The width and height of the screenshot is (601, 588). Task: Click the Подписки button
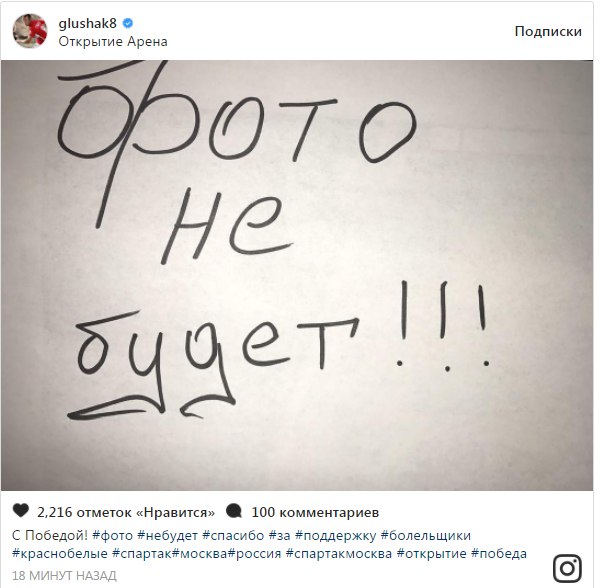point(548,31)
